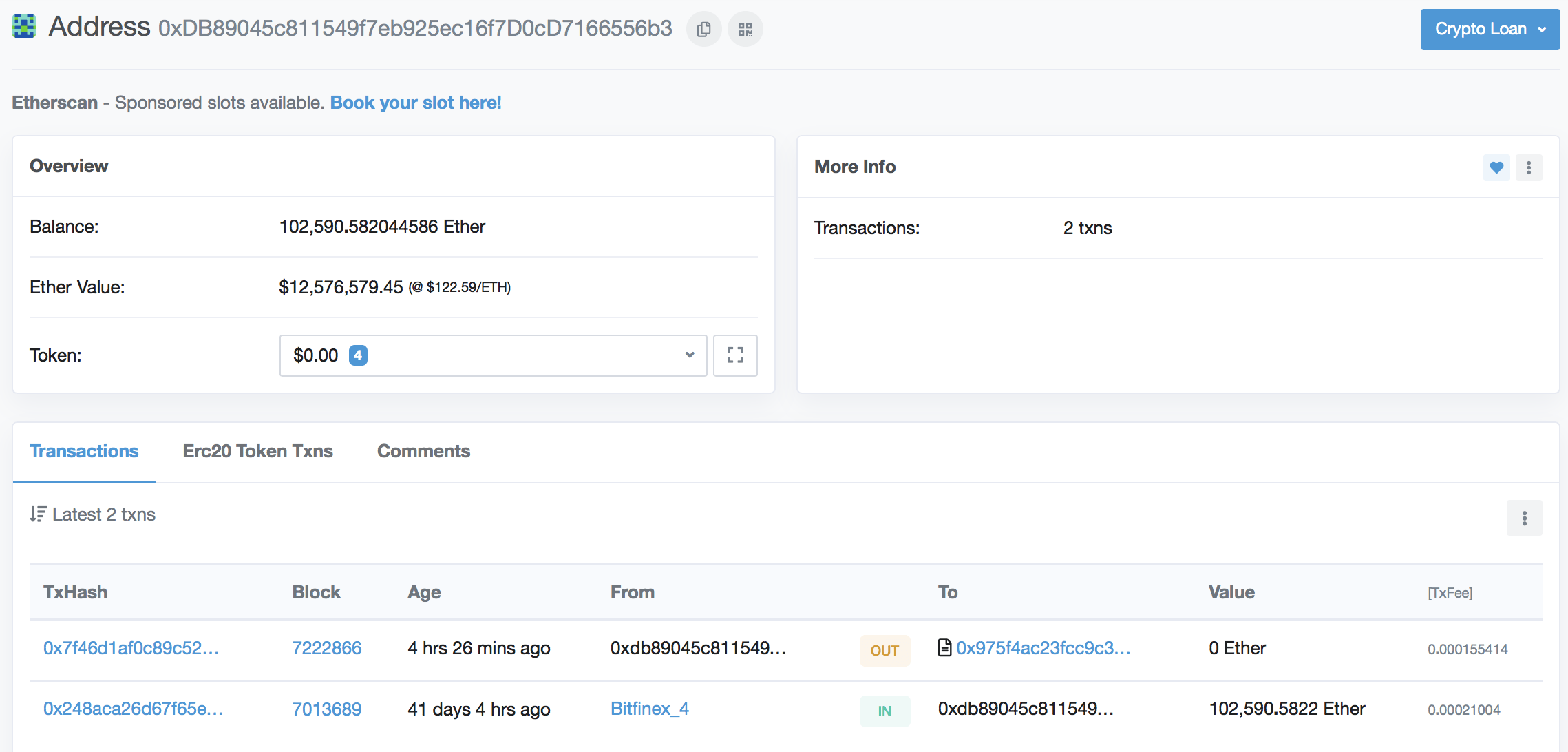
Task: Open the Bitfinex_4 sender address
Action: coord(649,709)
